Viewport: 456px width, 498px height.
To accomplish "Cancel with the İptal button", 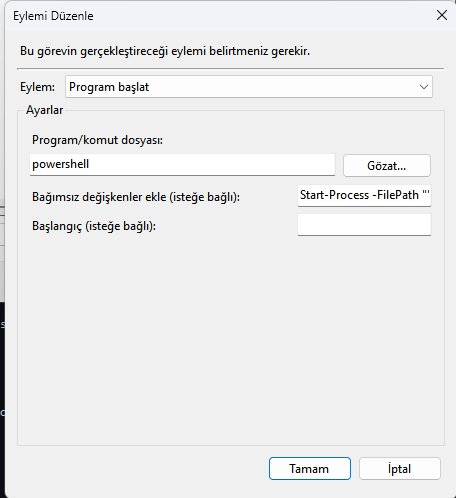I will (400, 469).
